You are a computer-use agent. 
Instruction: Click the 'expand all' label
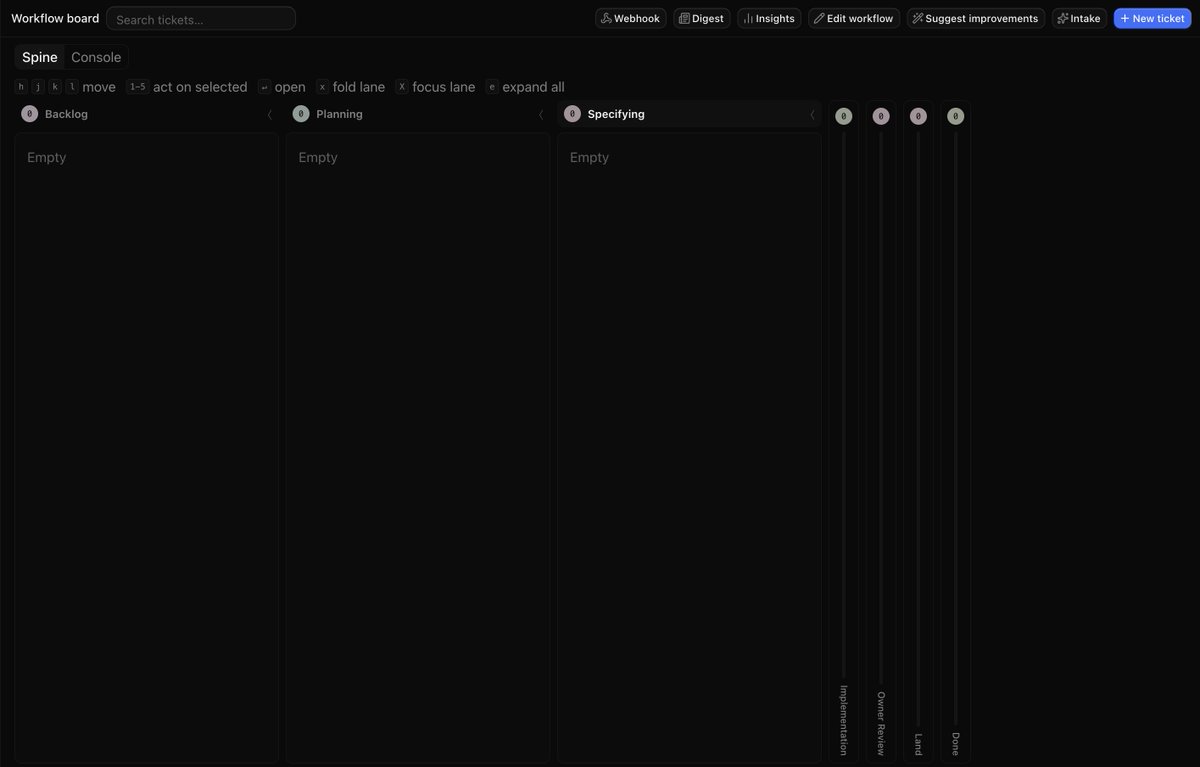point(533,87)
